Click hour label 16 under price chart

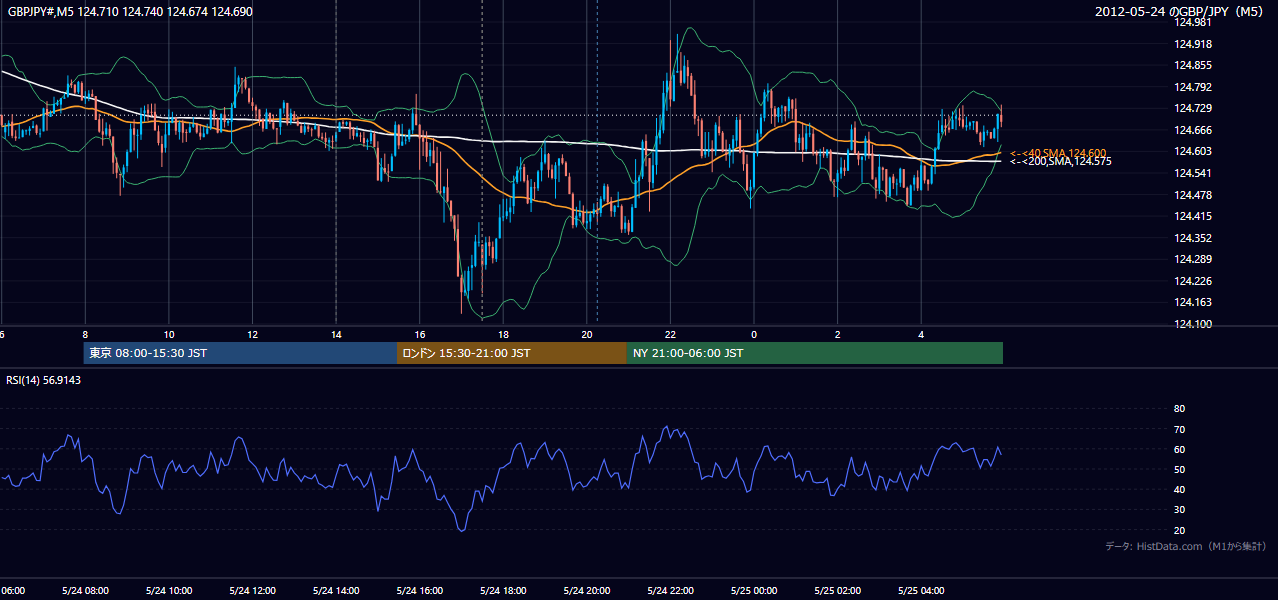click(420, 334)
